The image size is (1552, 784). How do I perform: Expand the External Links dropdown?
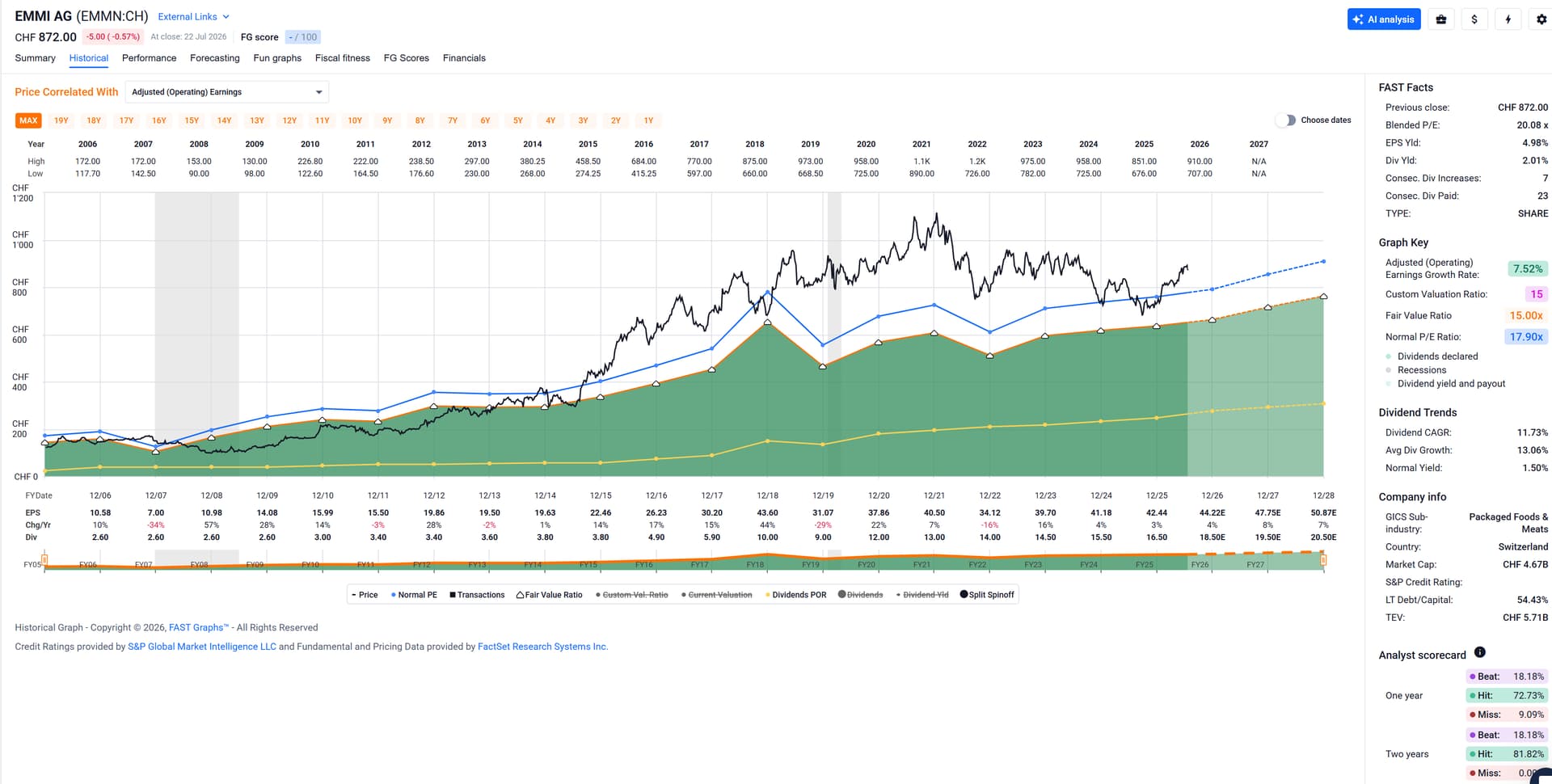[x=194, y=16]
